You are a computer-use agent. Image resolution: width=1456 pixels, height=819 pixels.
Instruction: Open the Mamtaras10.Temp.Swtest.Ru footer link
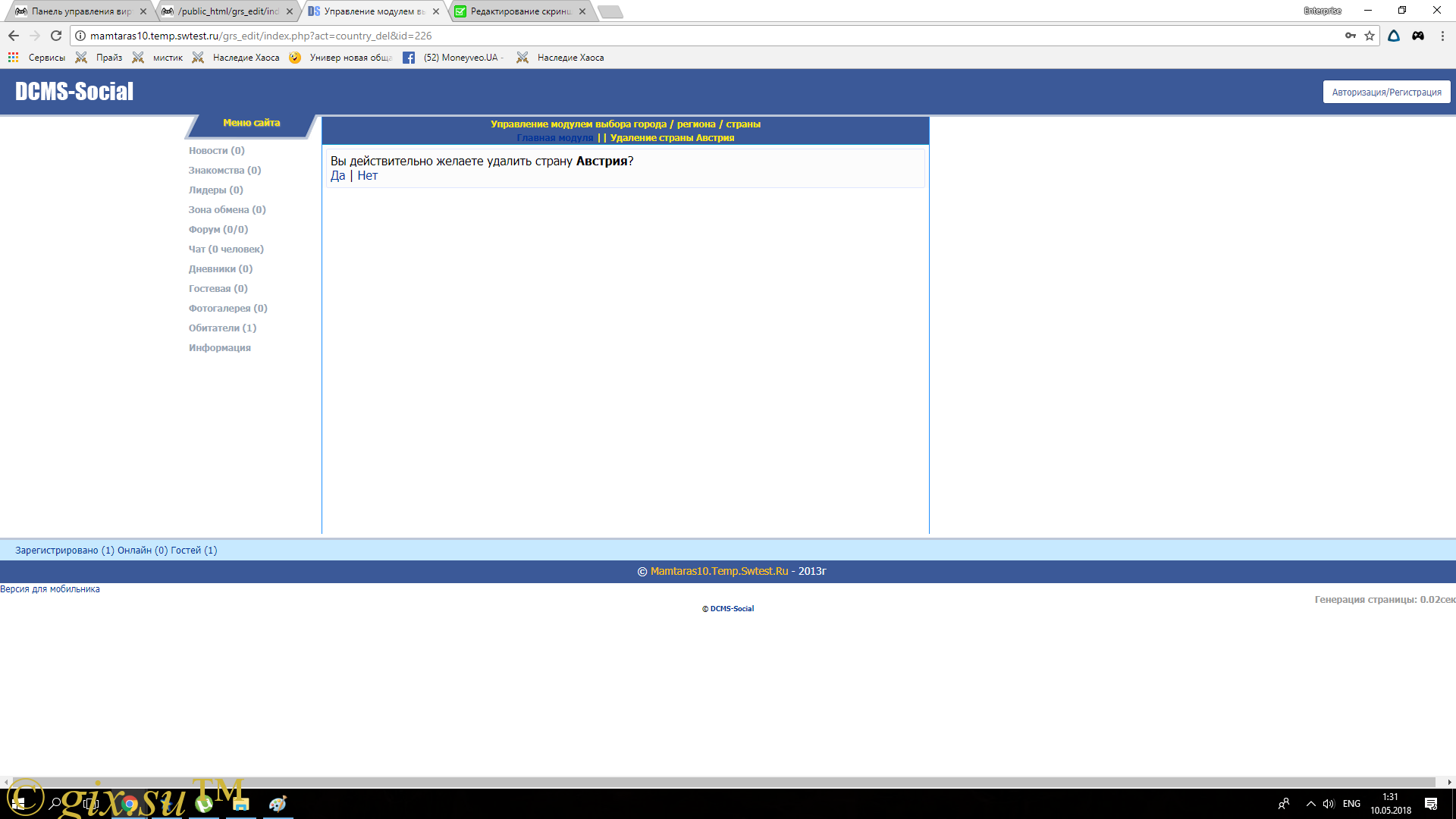[x=719, y=572]
